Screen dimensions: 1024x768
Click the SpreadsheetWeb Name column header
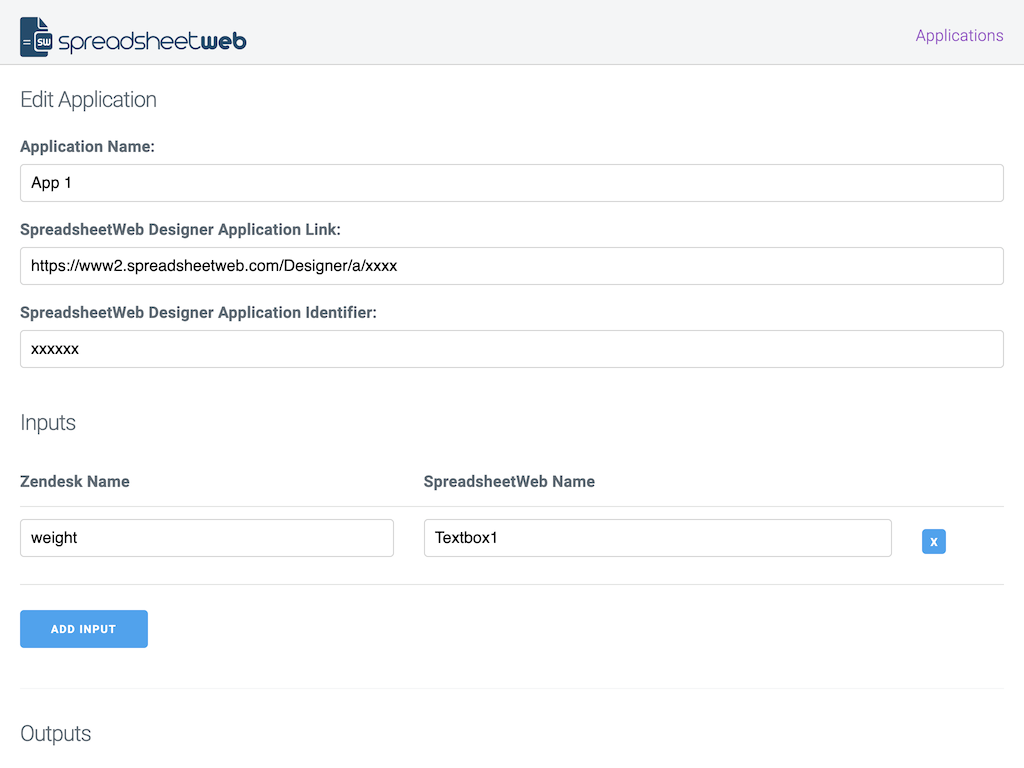(x=509, y=482)
